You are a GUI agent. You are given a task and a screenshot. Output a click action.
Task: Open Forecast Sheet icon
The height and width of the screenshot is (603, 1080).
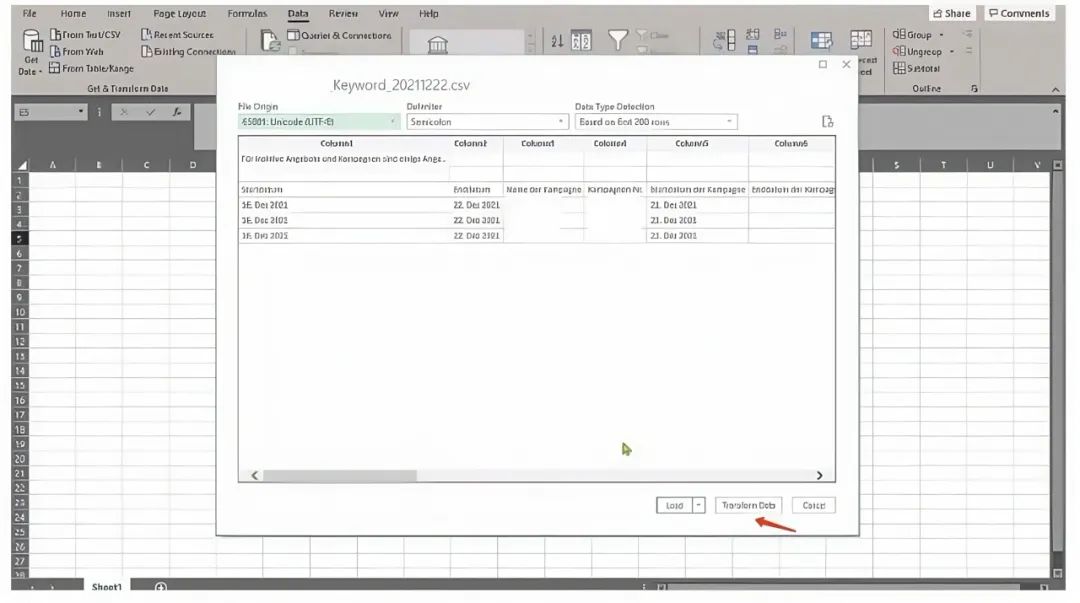(x=861, y=40)
